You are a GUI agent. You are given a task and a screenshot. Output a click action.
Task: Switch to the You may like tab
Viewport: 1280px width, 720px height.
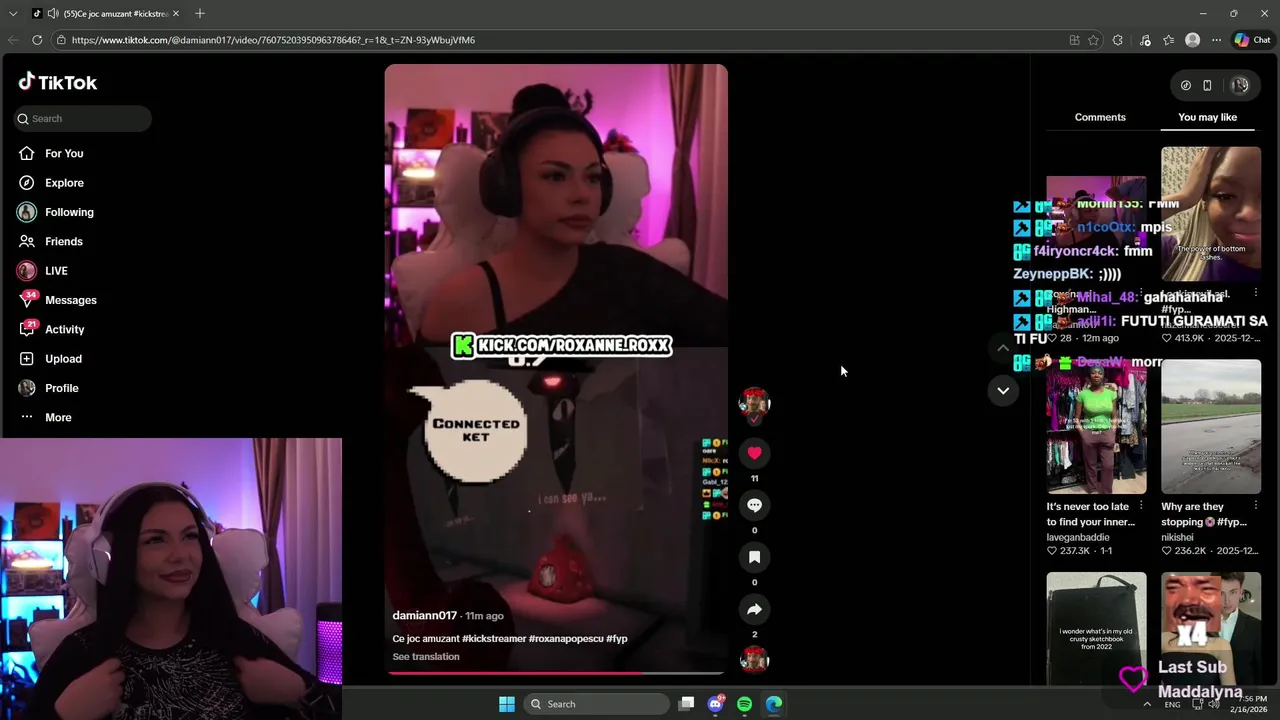[x=1207, y=117]
